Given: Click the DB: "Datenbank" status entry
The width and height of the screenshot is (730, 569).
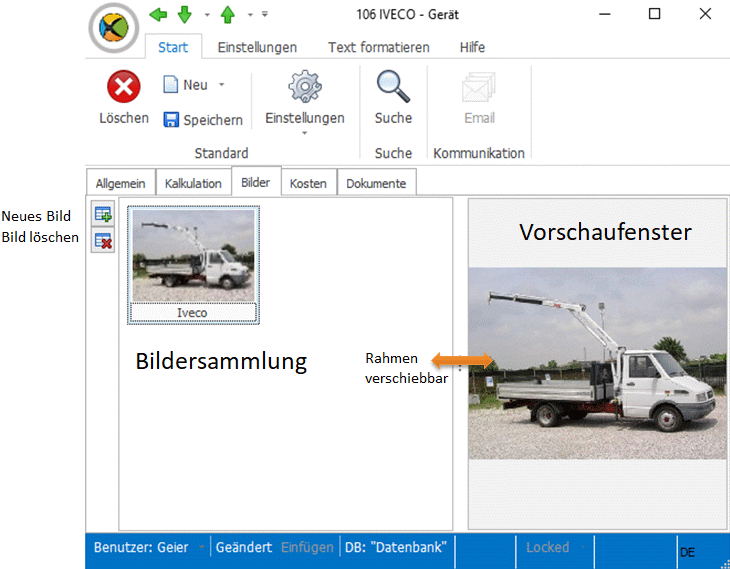Looking at the screenshot, I should coord(396,547).
